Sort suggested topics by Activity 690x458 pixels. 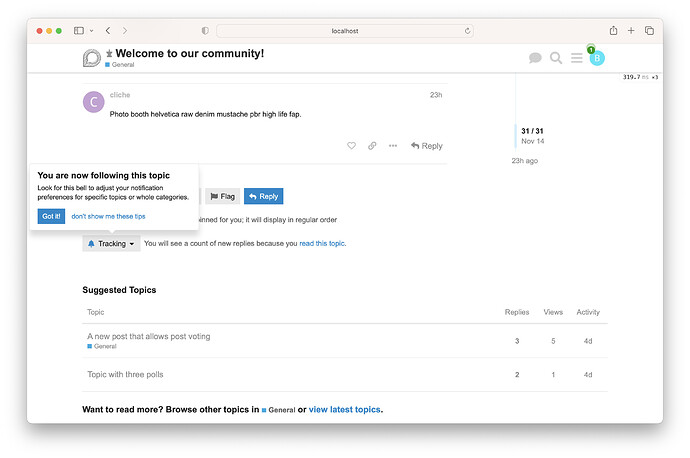tap(588, 312)
